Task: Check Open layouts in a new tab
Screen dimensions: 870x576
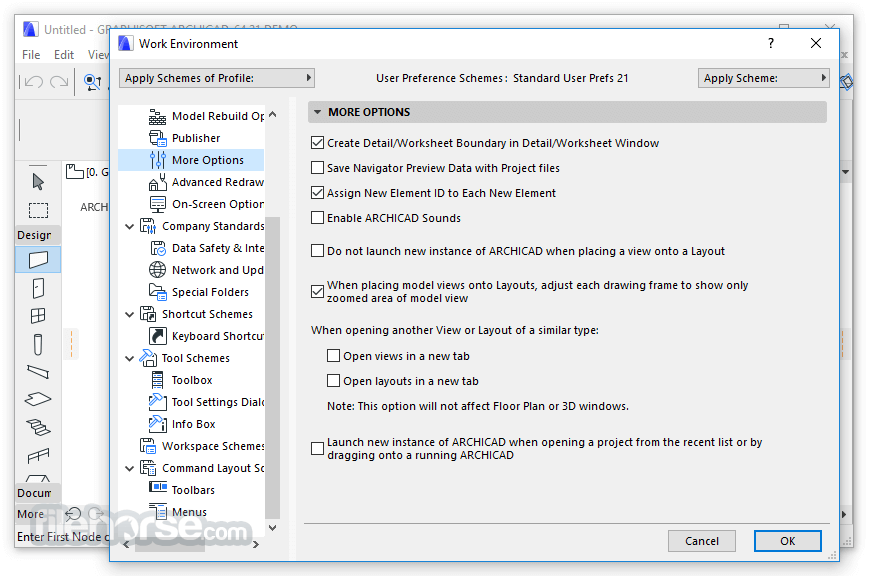Action: (333, 381)
